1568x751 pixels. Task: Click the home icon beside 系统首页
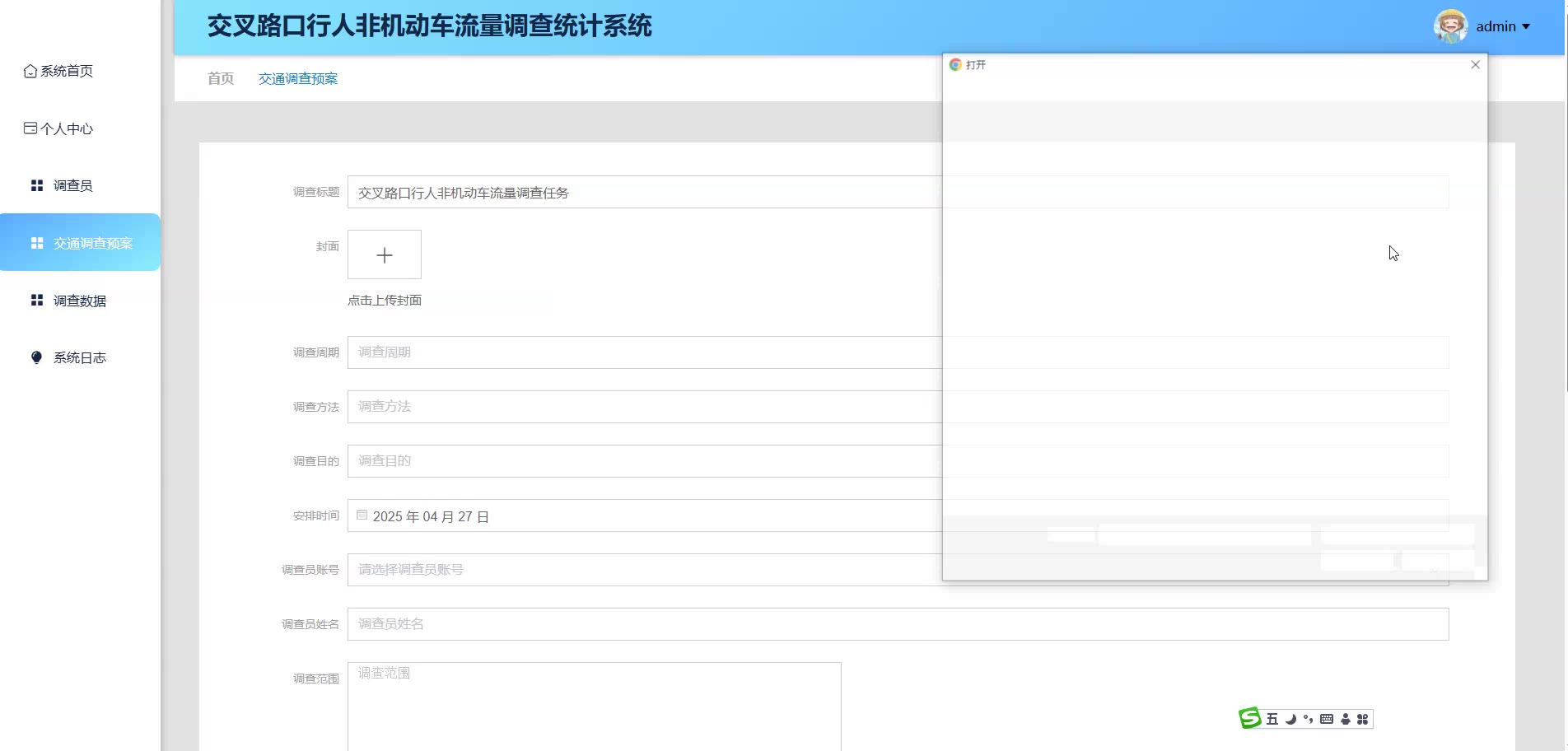point(30,71)
